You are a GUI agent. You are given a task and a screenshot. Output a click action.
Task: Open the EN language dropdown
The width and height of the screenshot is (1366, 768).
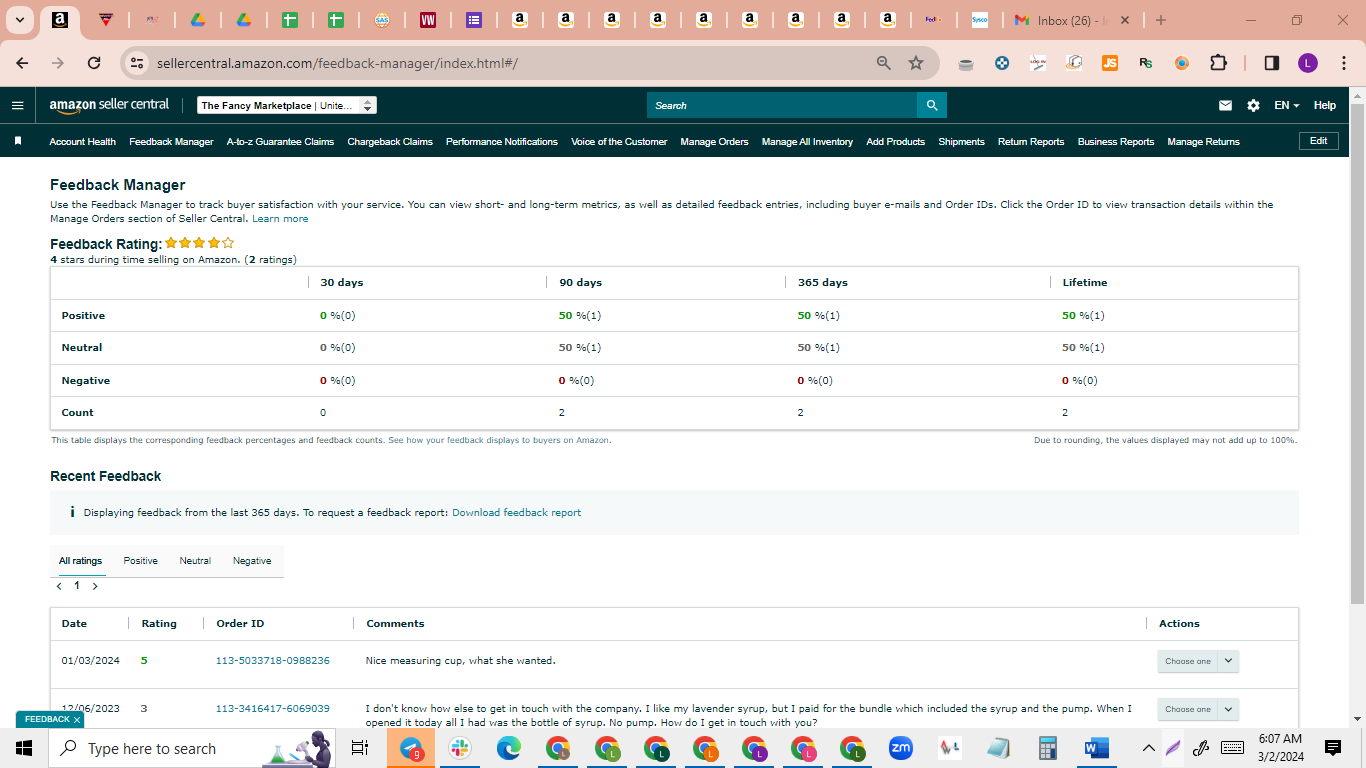point(1287,105)
